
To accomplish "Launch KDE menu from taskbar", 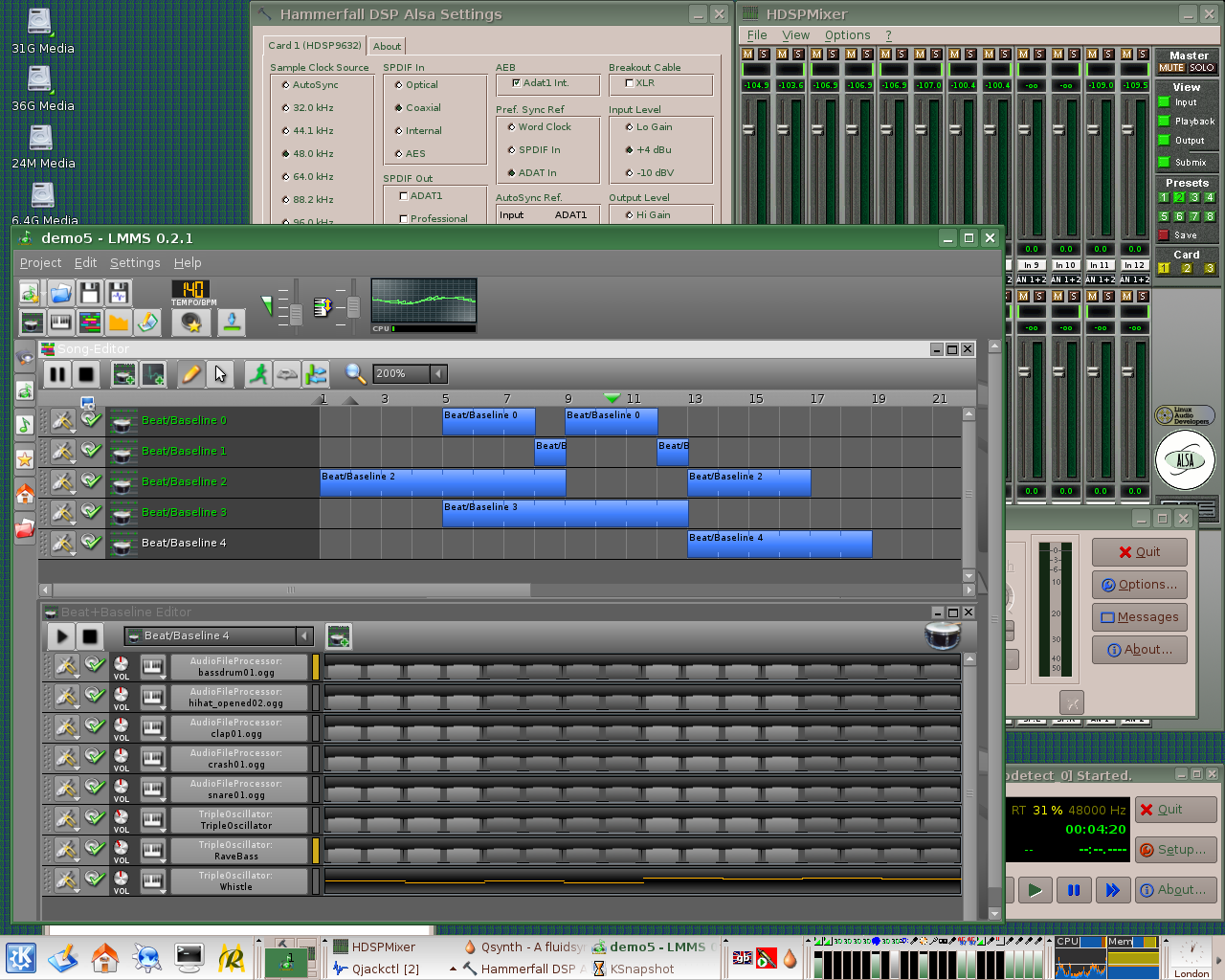I will click(x=20, y=957).
